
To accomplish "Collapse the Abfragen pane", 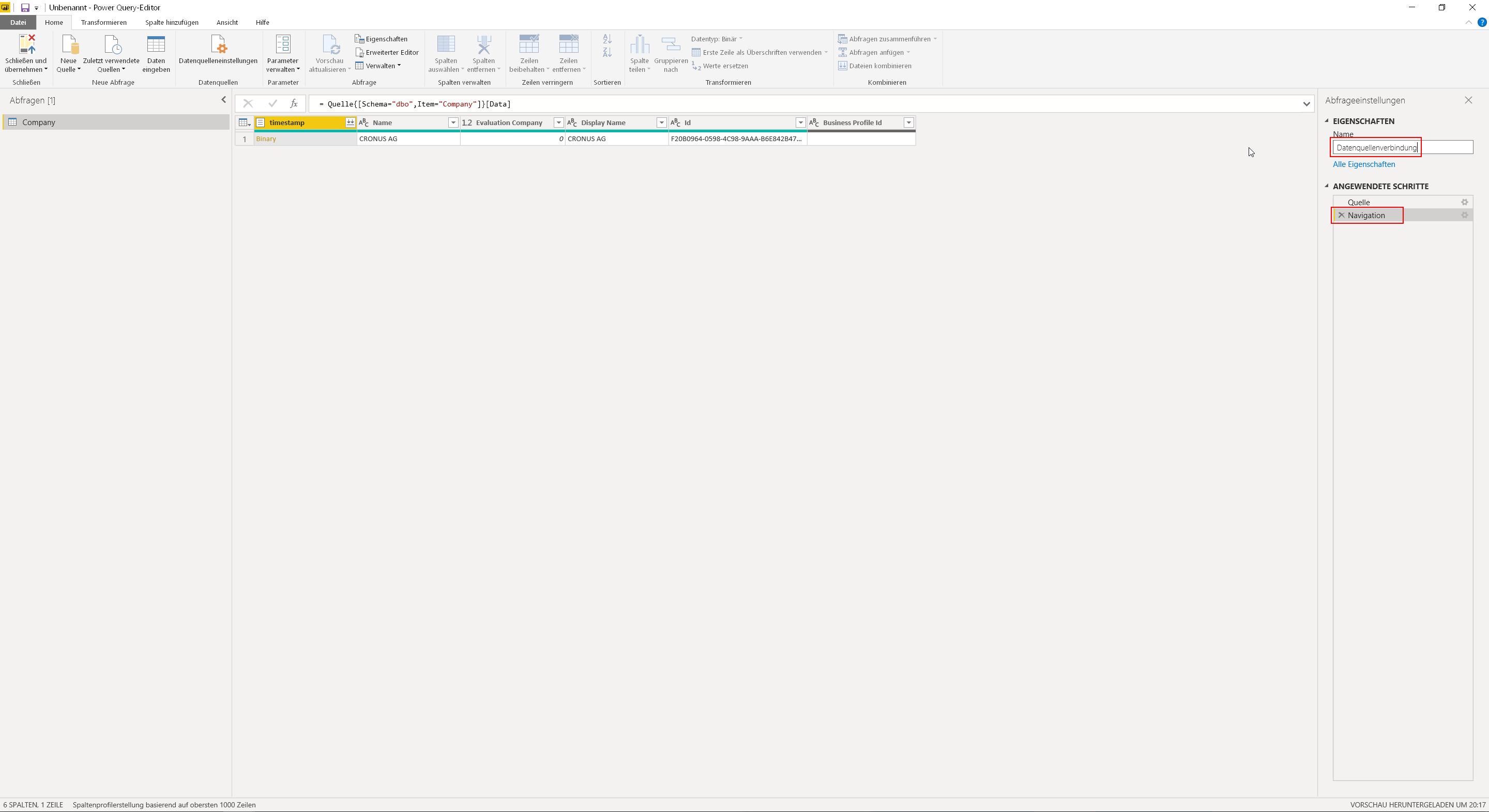I will click(224, 100).
